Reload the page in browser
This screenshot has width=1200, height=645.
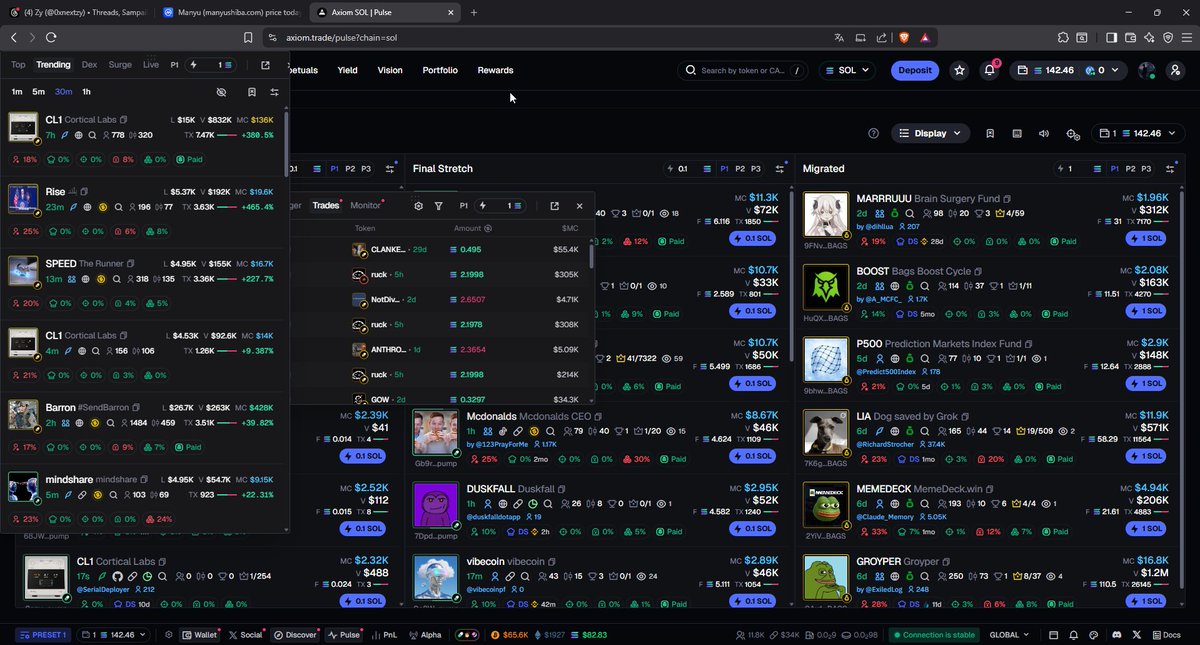pyautogui.click(x=51, y=37)
